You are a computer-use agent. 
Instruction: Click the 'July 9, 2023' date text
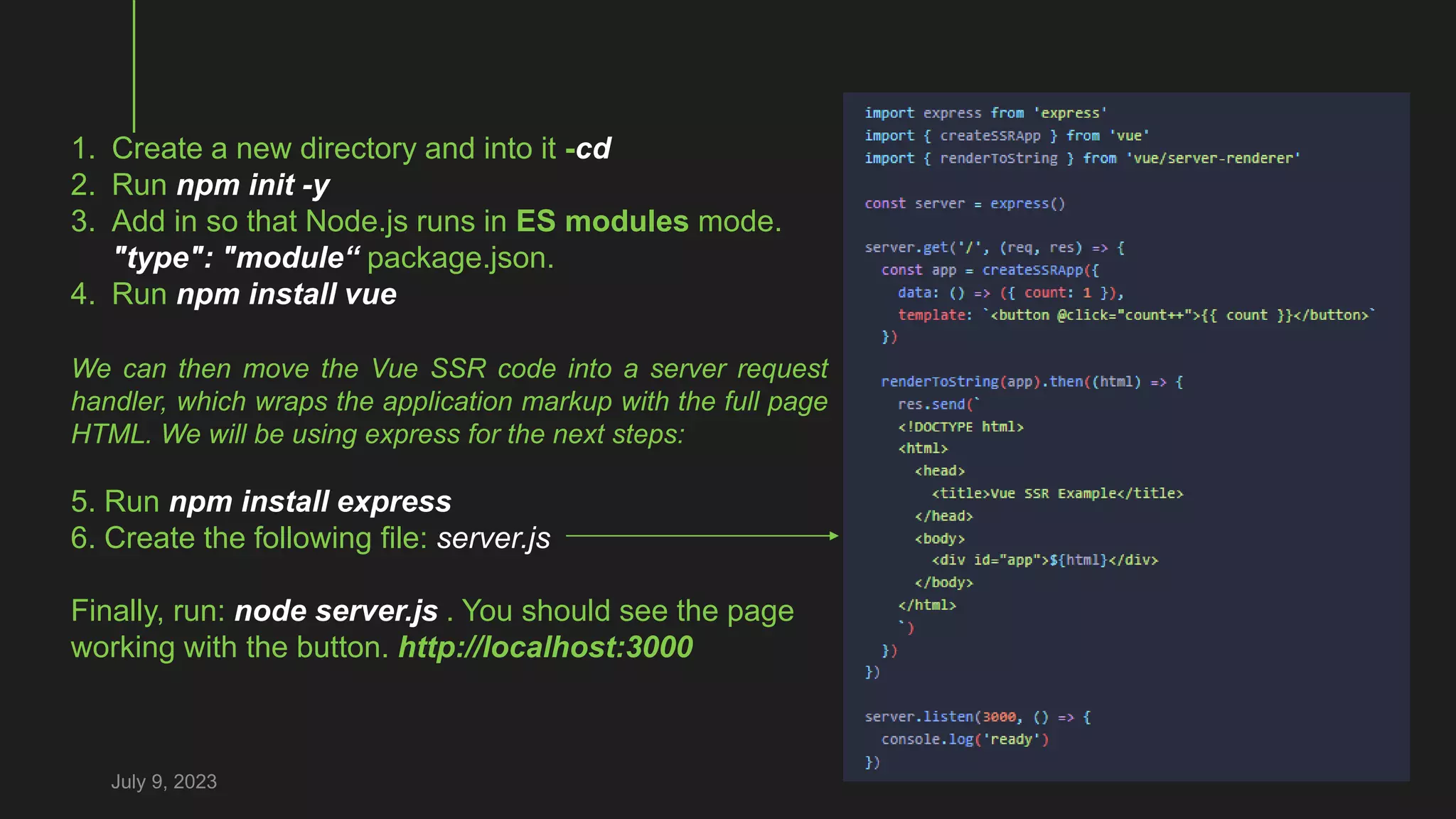164,781
